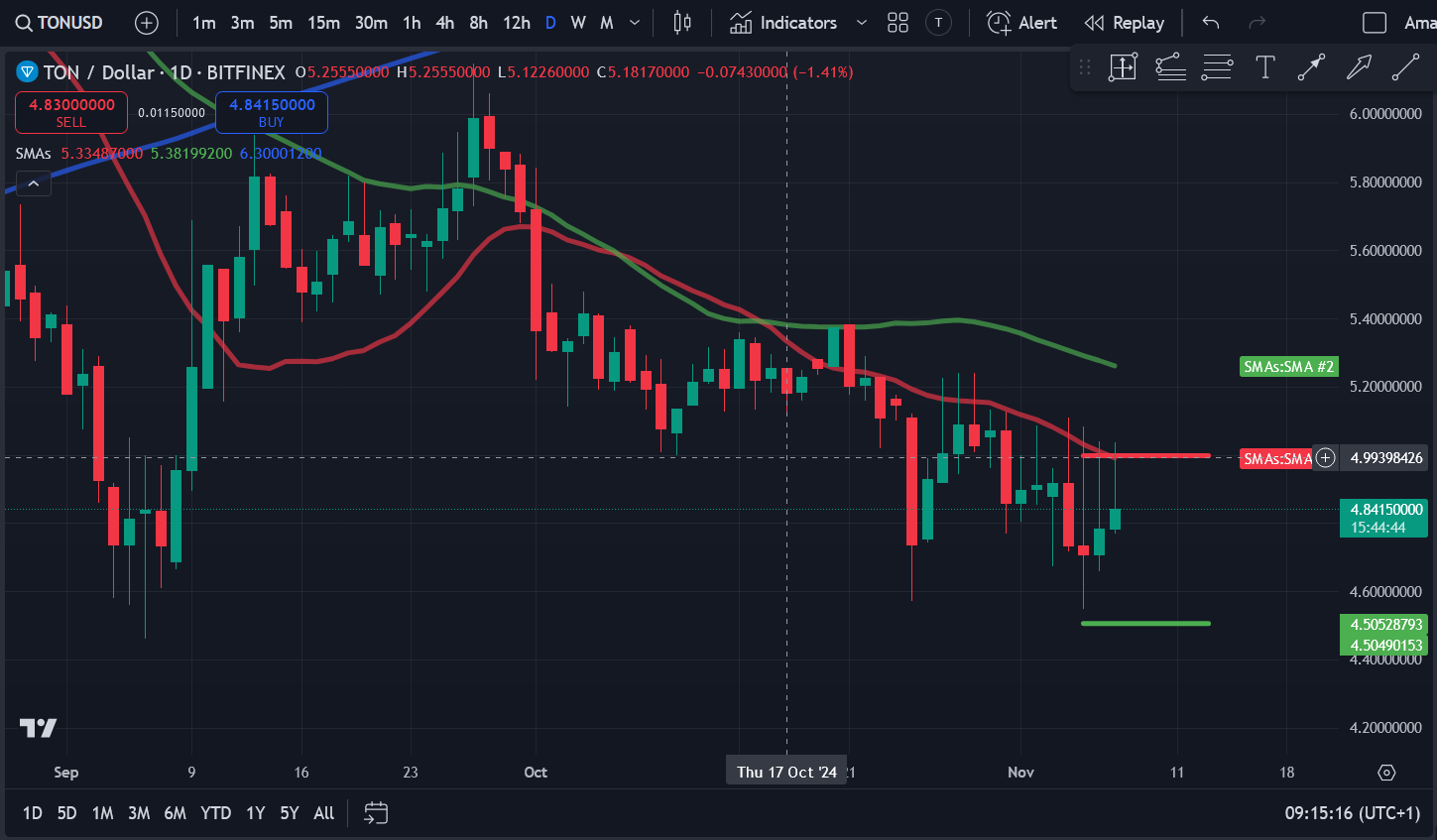Select the Arrow drawing tool
This screenshot has height=840, width=1437.
pos(1359,67)
